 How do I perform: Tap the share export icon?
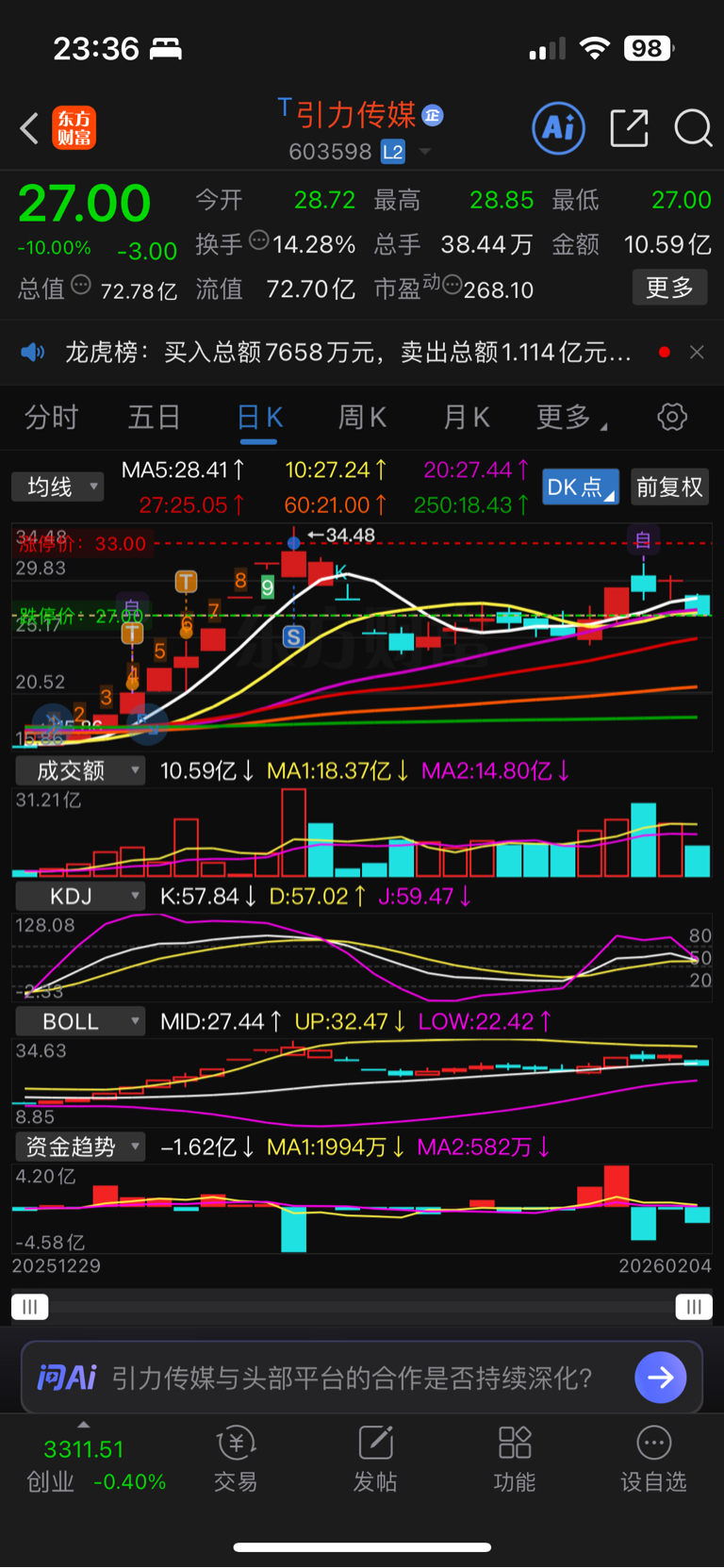point(629,128)
